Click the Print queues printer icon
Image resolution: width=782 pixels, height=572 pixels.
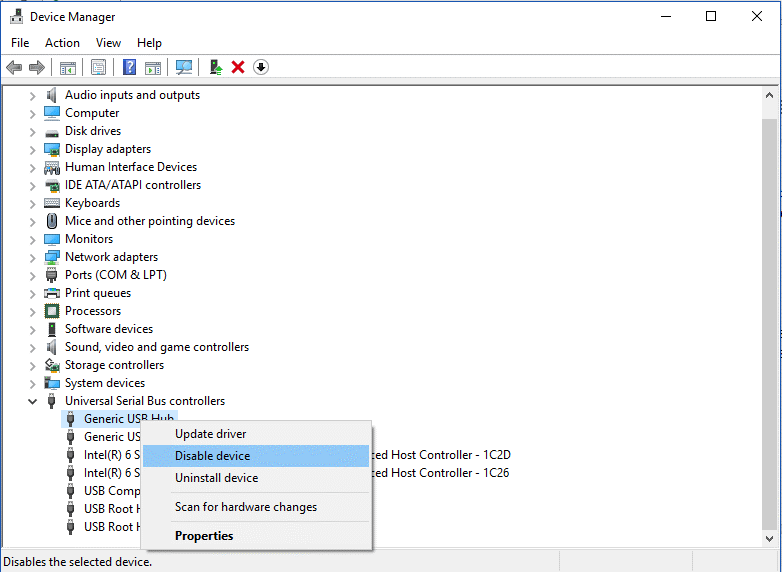pyautogui.click(x=52, y=293)
